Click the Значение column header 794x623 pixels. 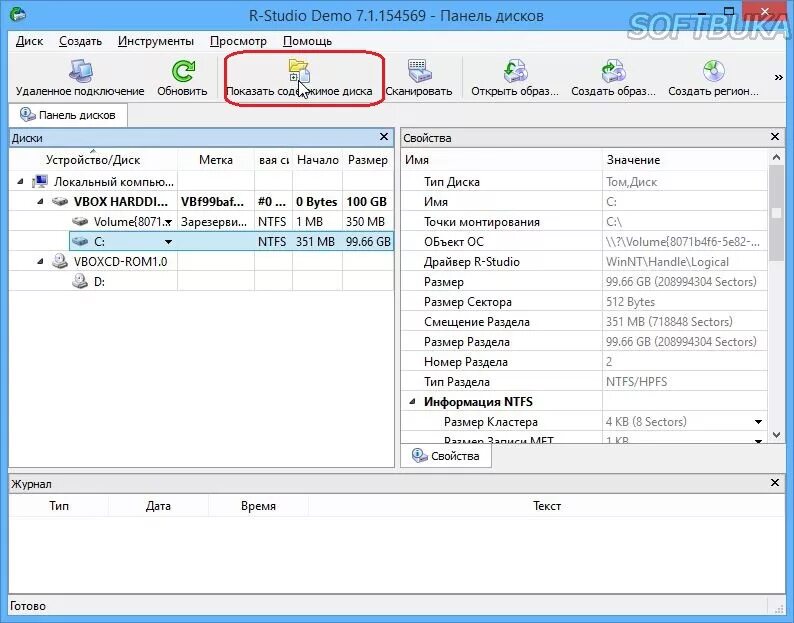coord(685,160)
